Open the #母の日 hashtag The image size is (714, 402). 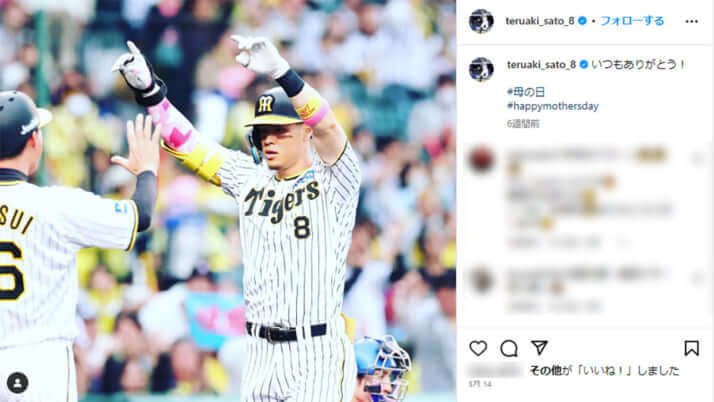pyautogui.click(x=526, y=92)
